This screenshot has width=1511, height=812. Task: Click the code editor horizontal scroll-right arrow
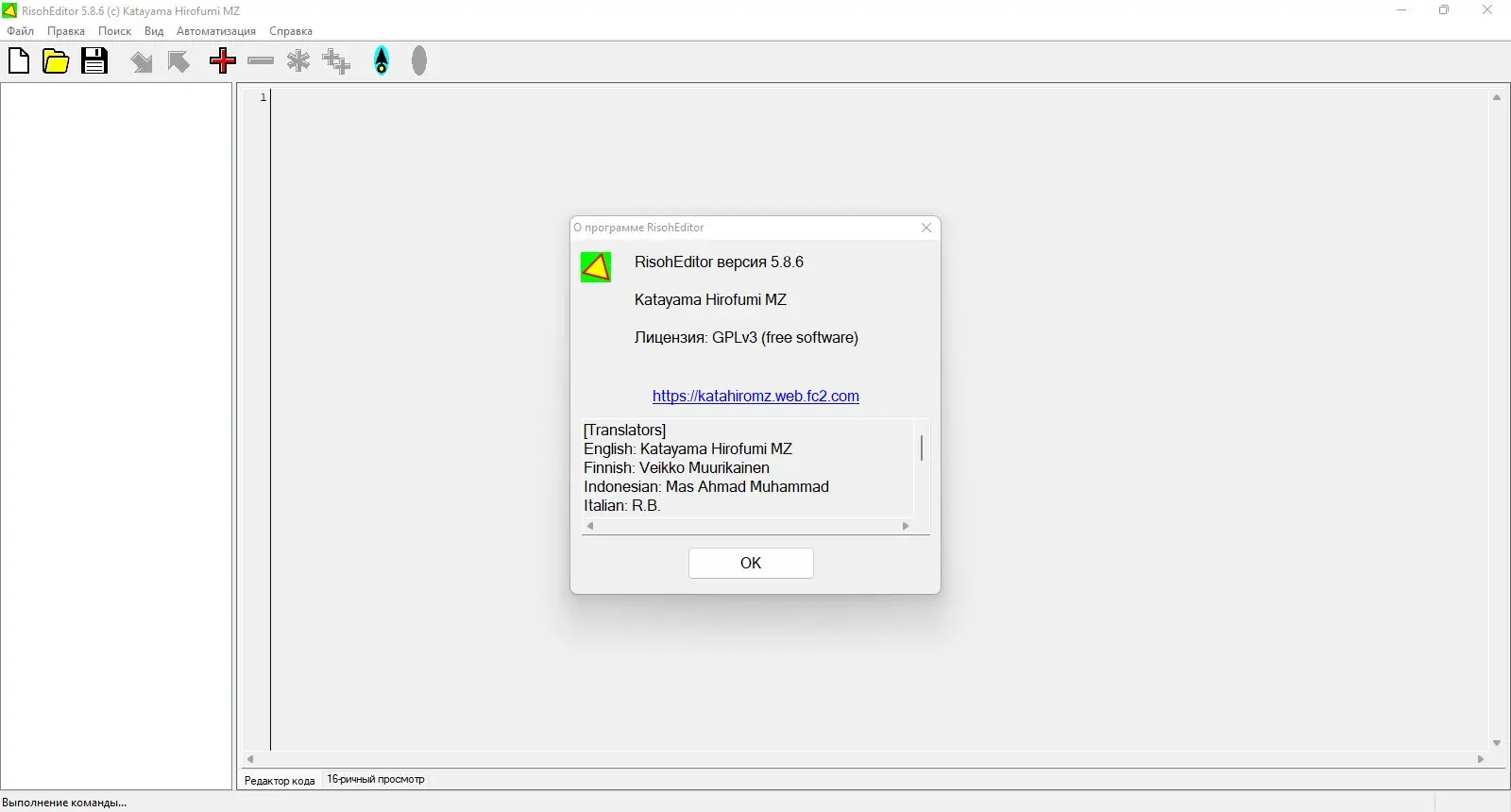coord(1481,759)
